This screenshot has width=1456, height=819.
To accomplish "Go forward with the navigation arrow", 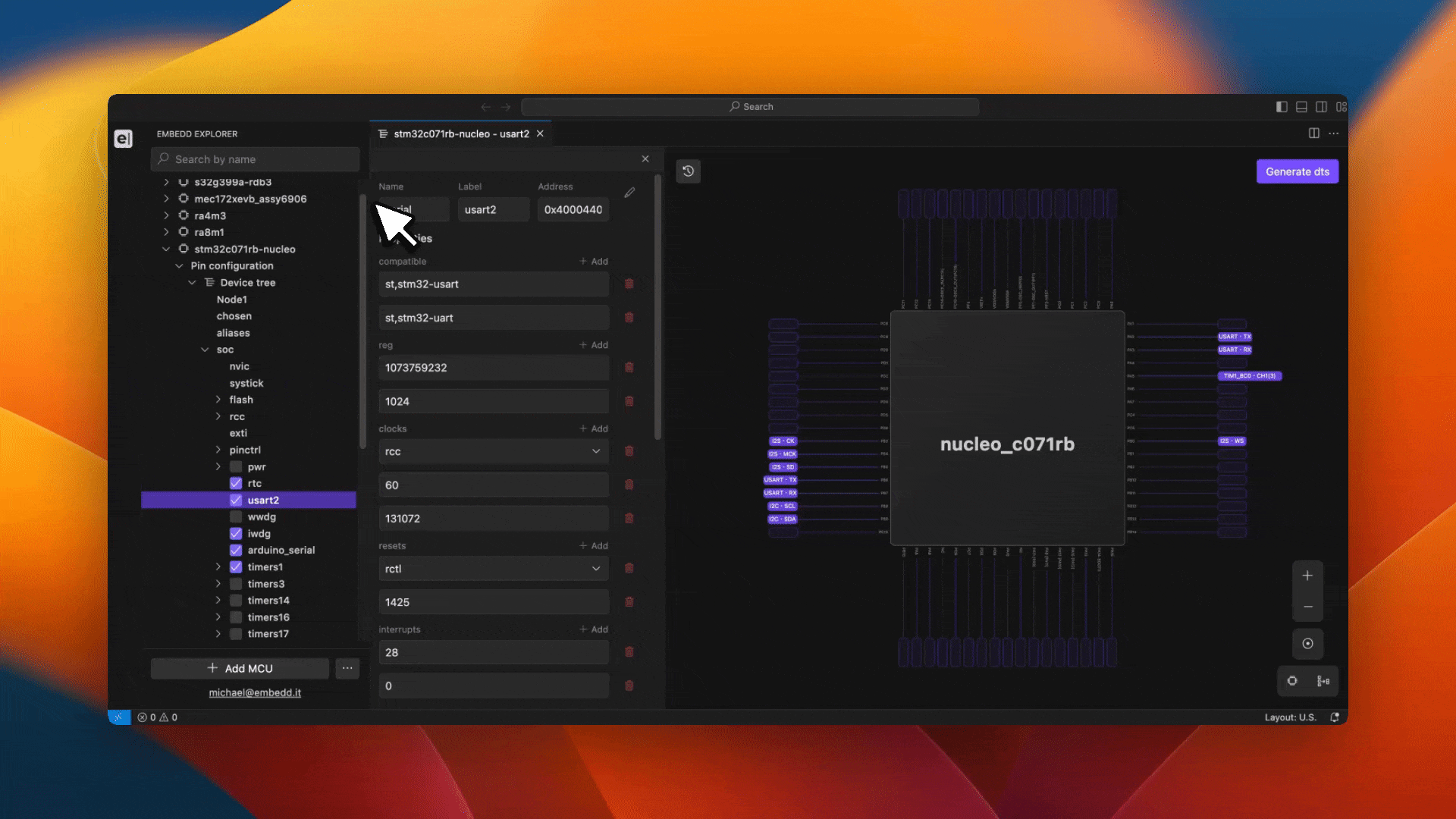I will tap(506, 107).
